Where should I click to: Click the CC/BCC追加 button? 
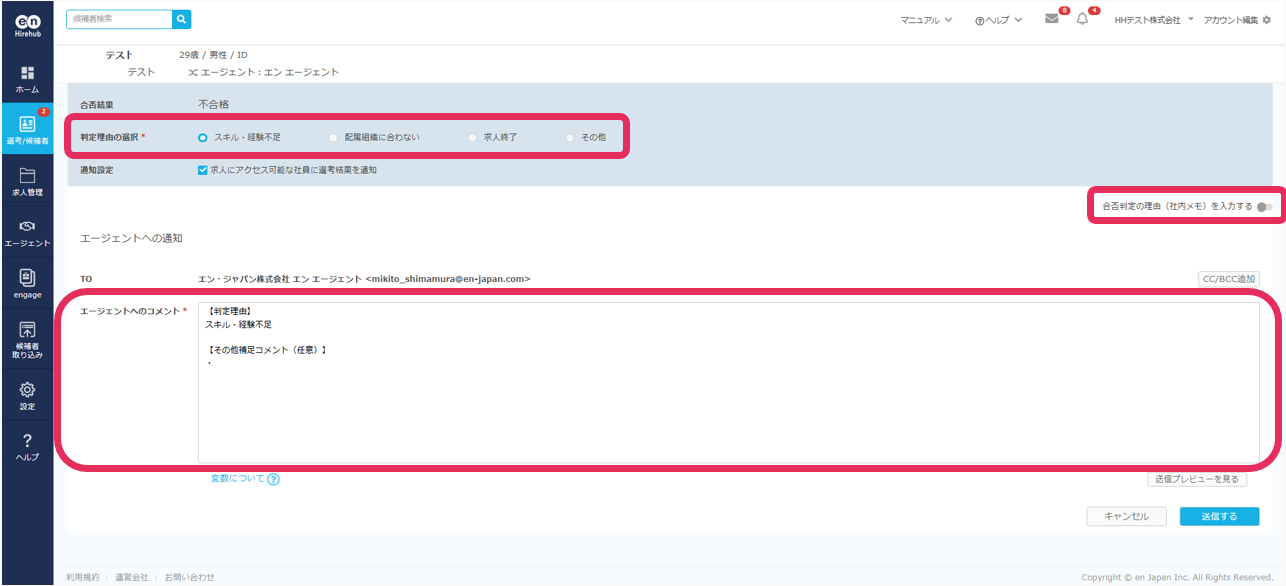coord(1227,279)
